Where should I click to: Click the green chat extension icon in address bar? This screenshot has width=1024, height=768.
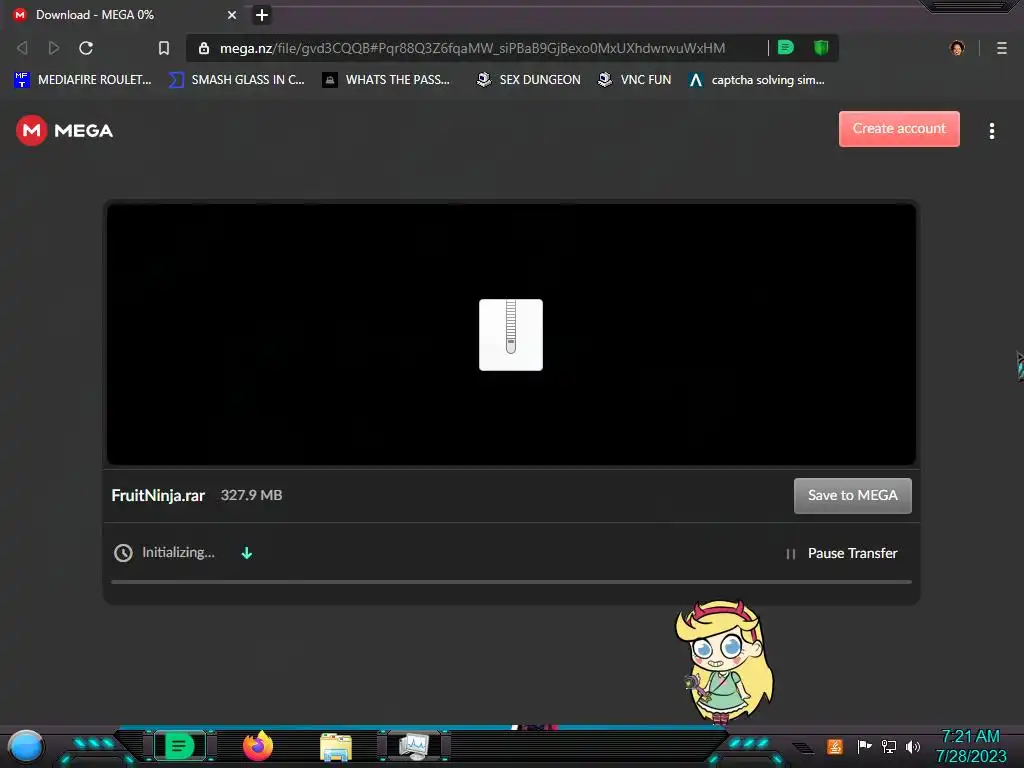pos(786,47)
